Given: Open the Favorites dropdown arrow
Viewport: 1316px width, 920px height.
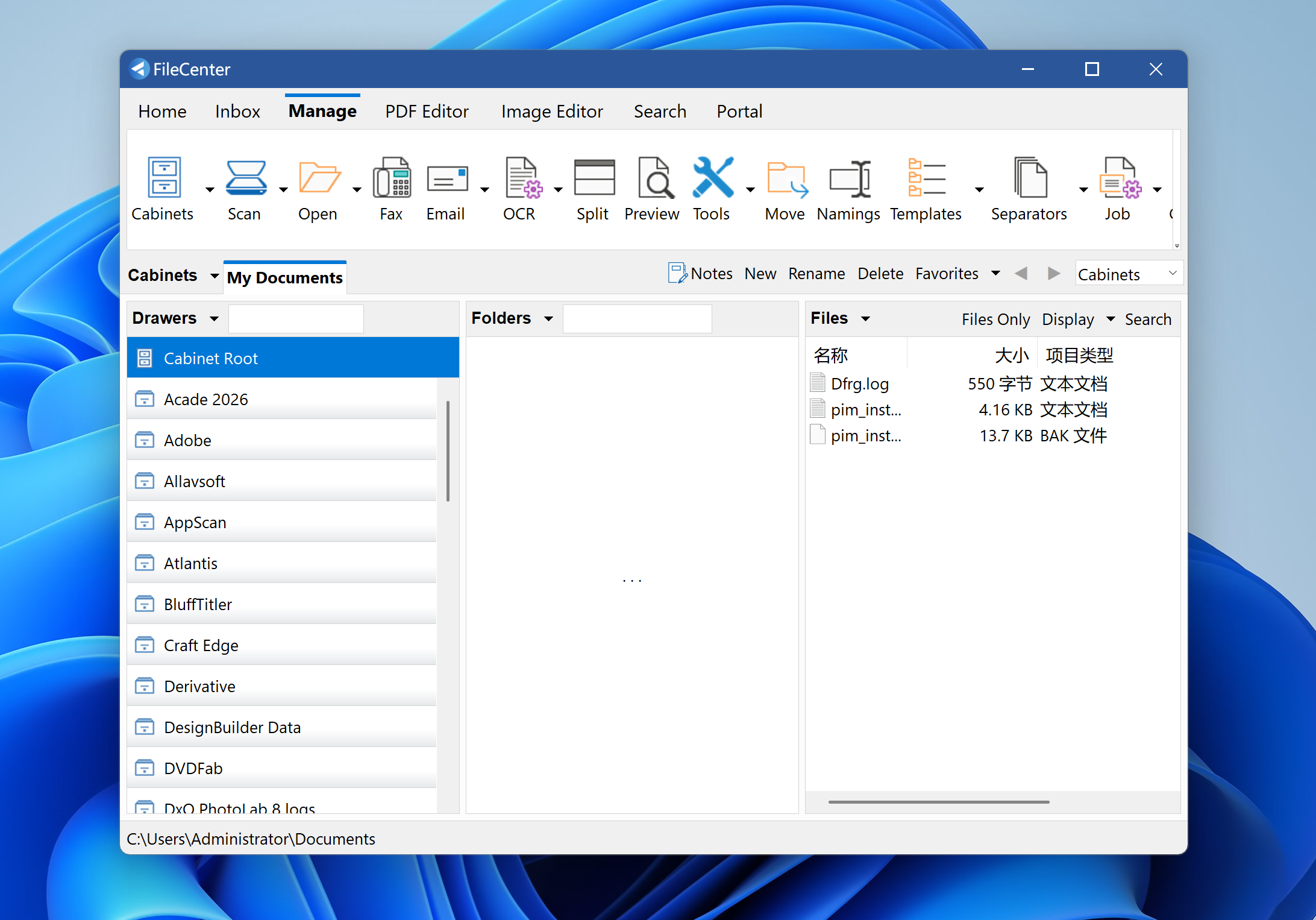Looking at the screenshot, I should tap(995, 274).
